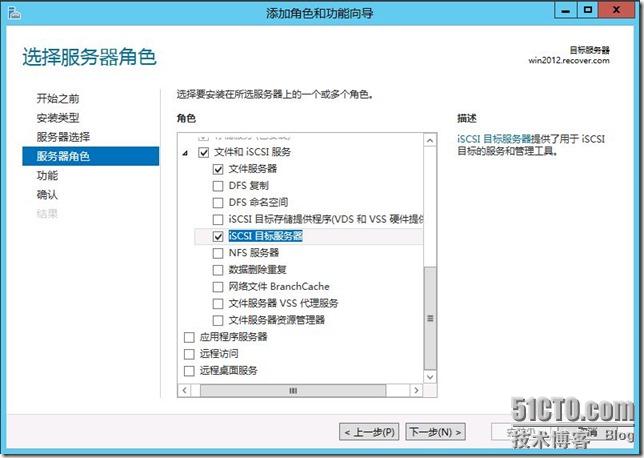Select the 文件服务器资源管理器 row text
Screen dimensions: 644x458
pos(277,320)
